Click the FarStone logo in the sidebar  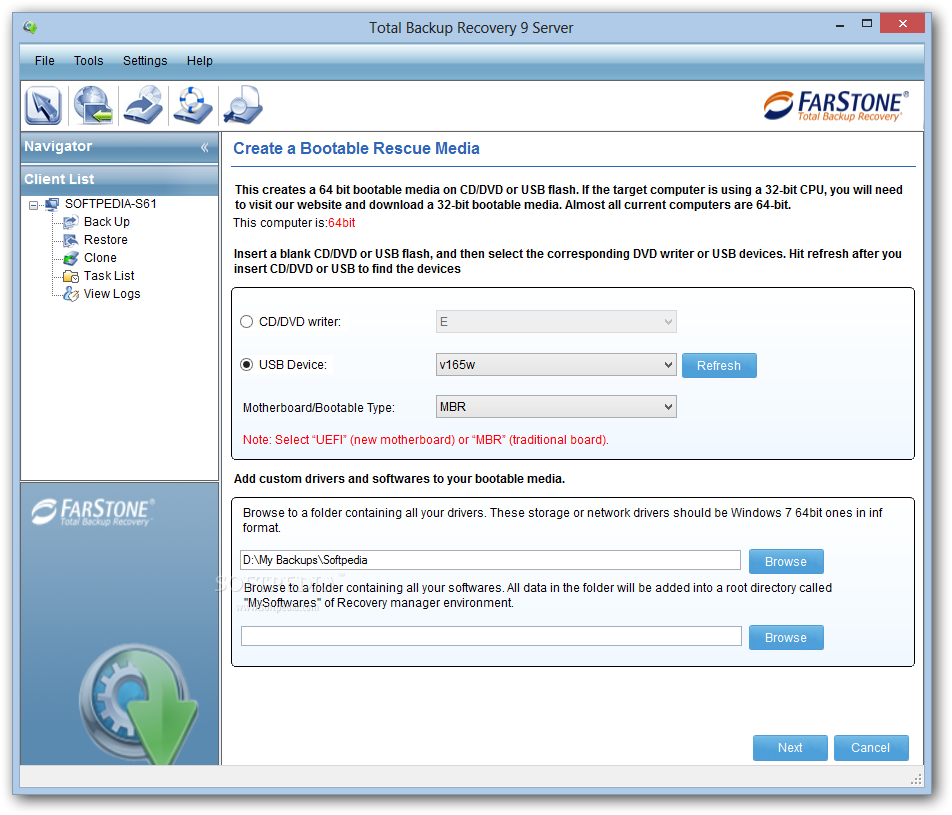coord(93,511)
